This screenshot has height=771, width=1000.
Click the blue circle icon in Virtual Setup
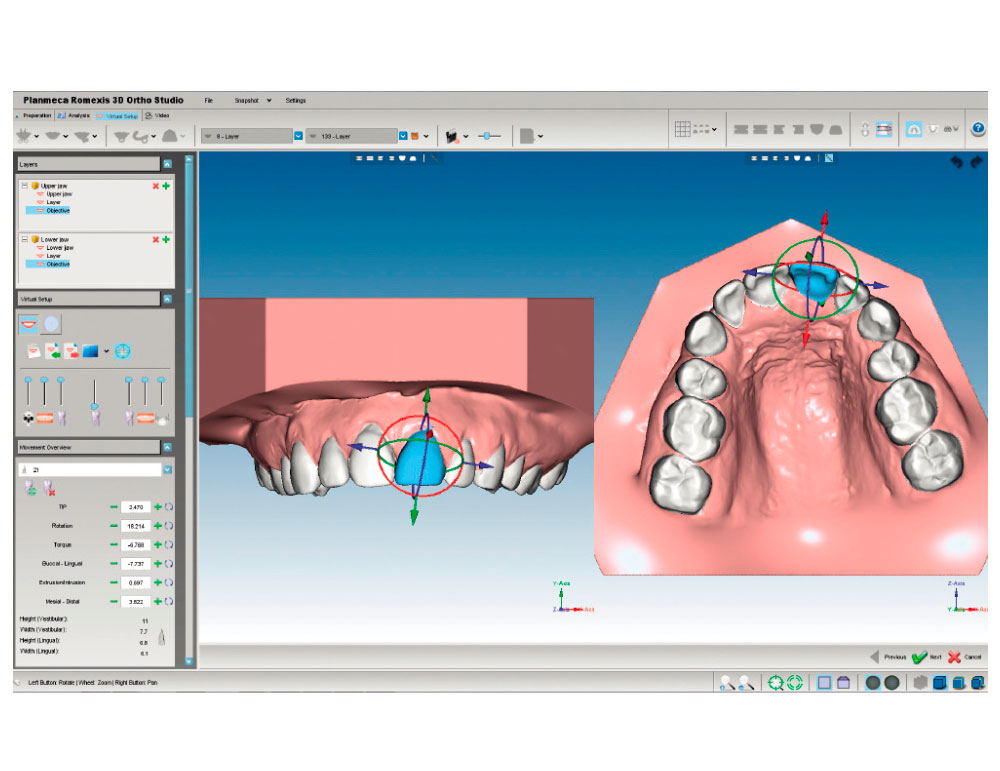51,325
